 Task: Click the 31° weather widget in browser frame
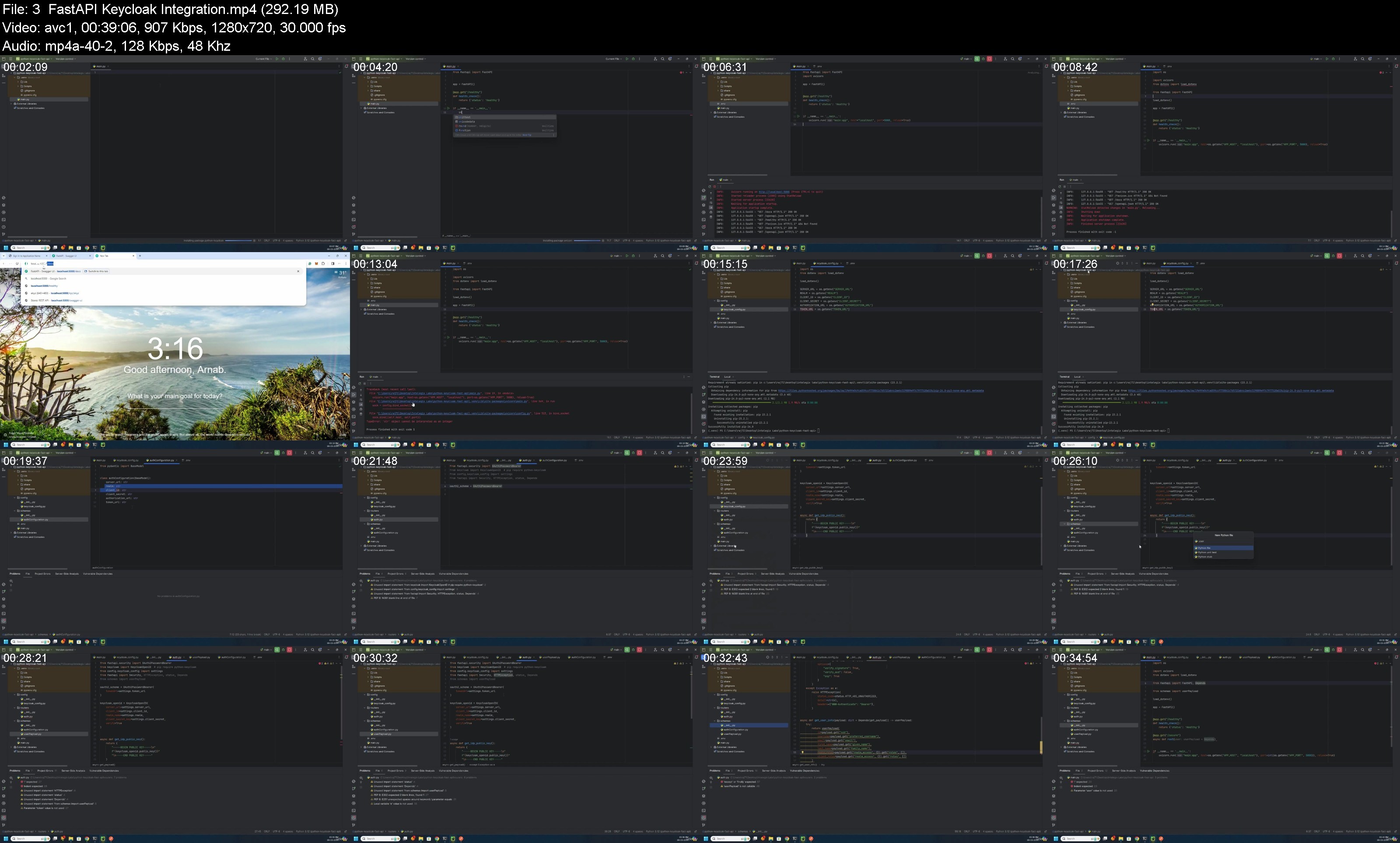point(342,273)
